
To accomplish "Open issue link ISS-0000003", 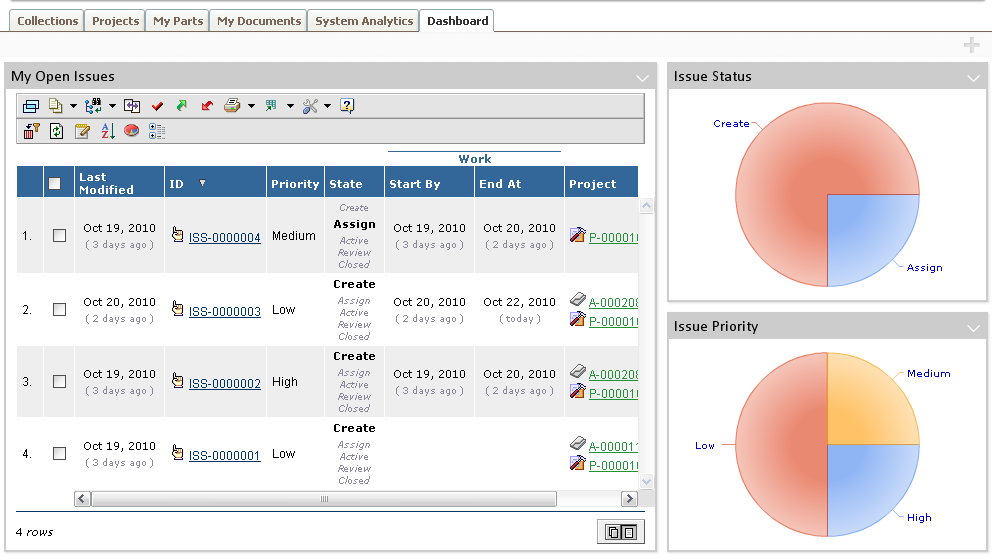I will [224, 312].
